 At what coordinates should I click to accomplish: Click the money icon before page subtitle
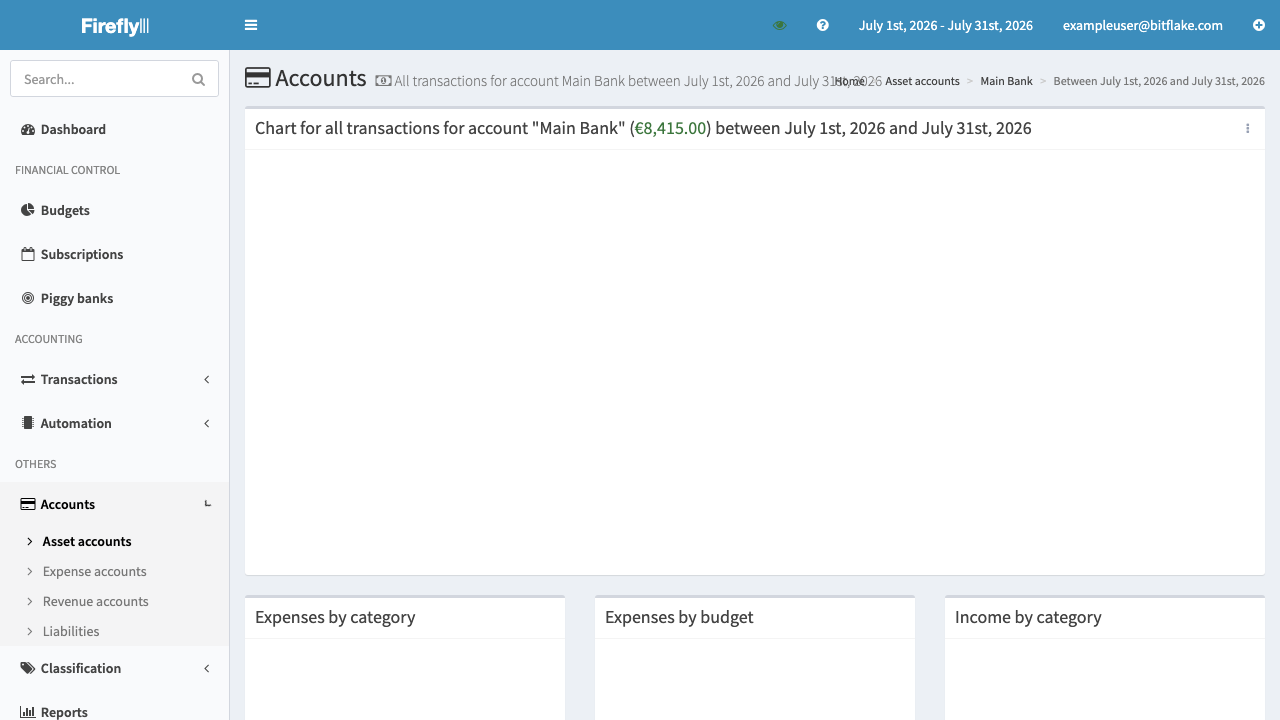pos(383,81)
